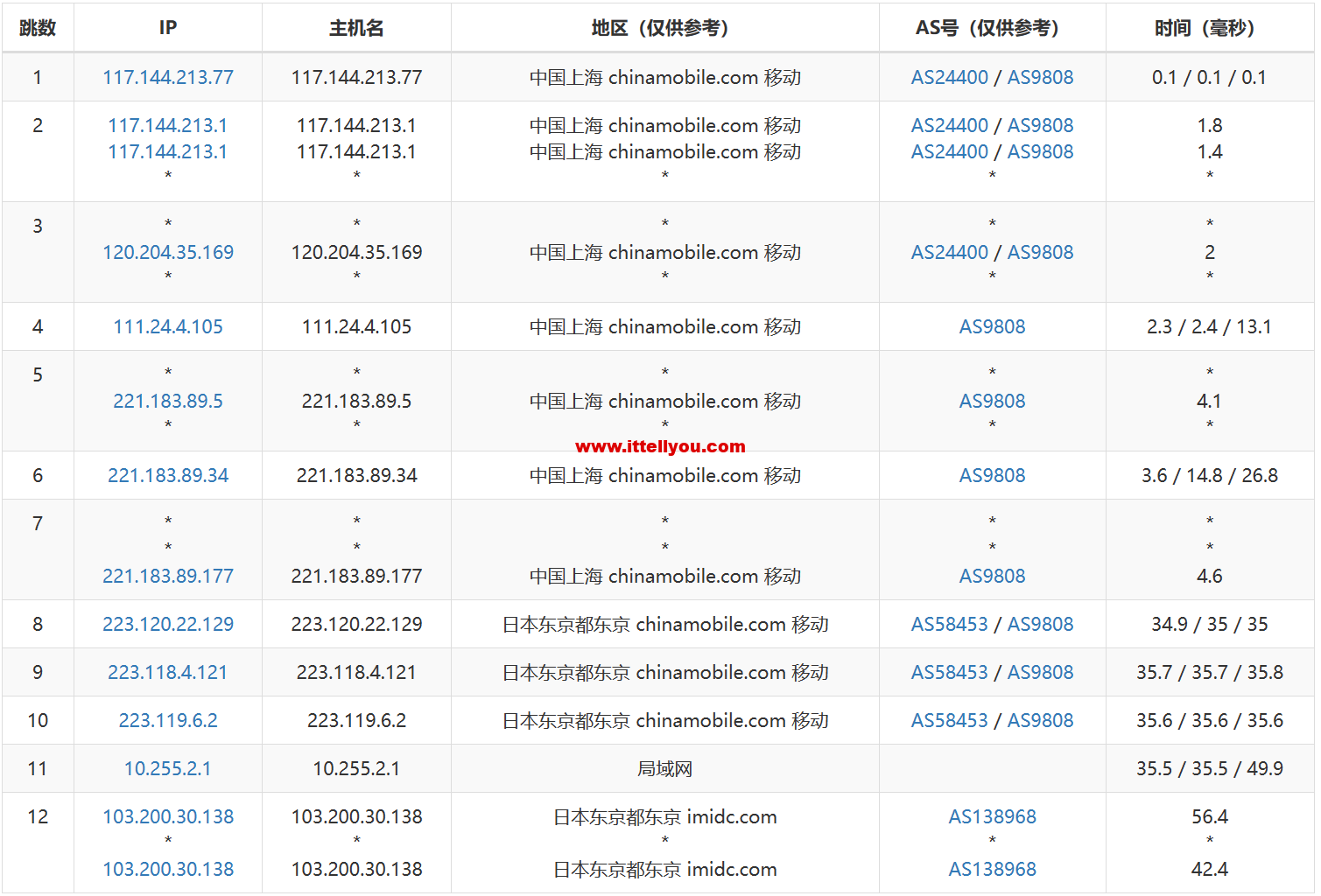Click the AS9808 link in hop 4
1321x896 pixels.
pos(992,326)
